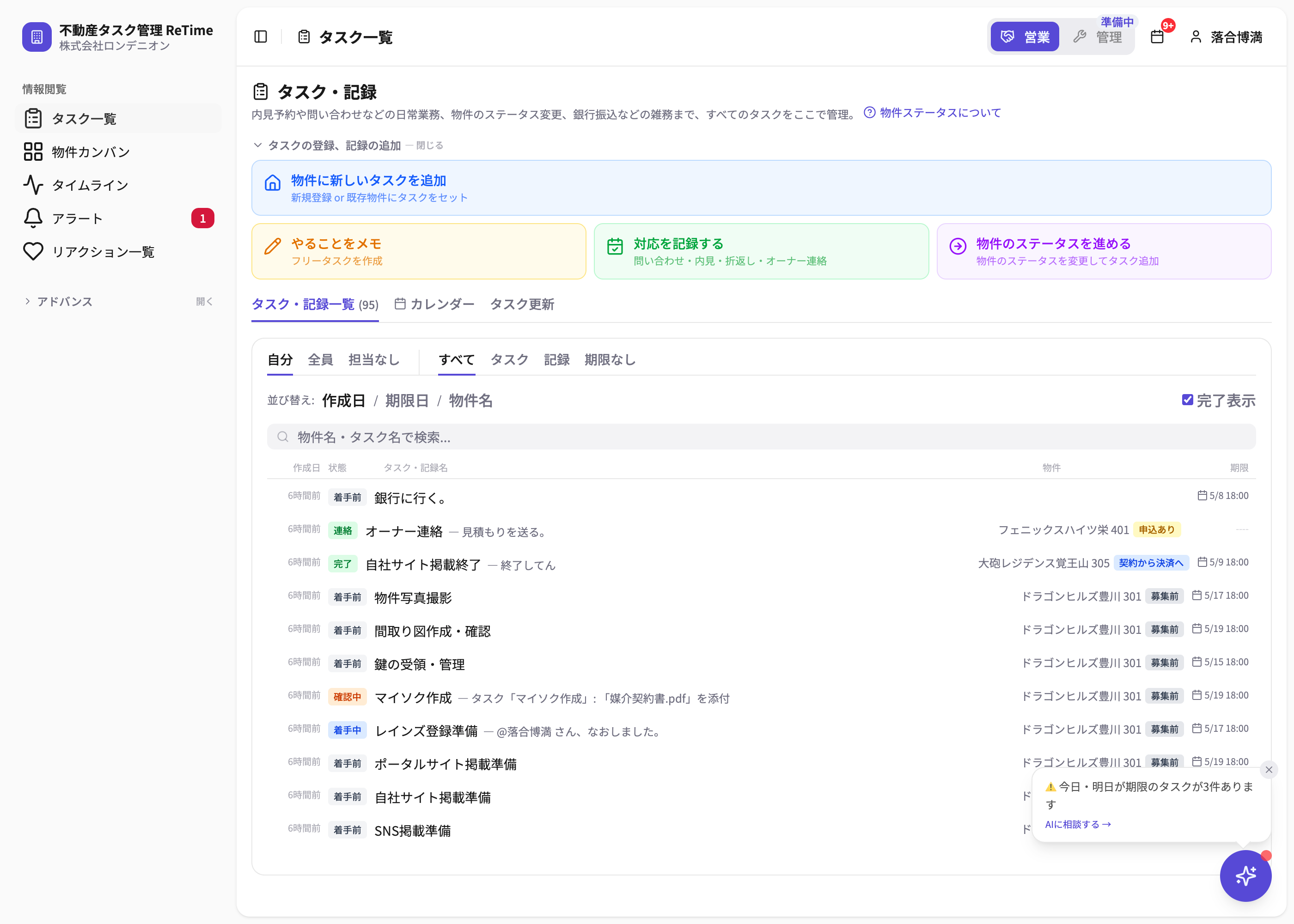Toggle the sidebar panel icon
Viewport: 1294px width, 924px height.
tap(261, 37)
